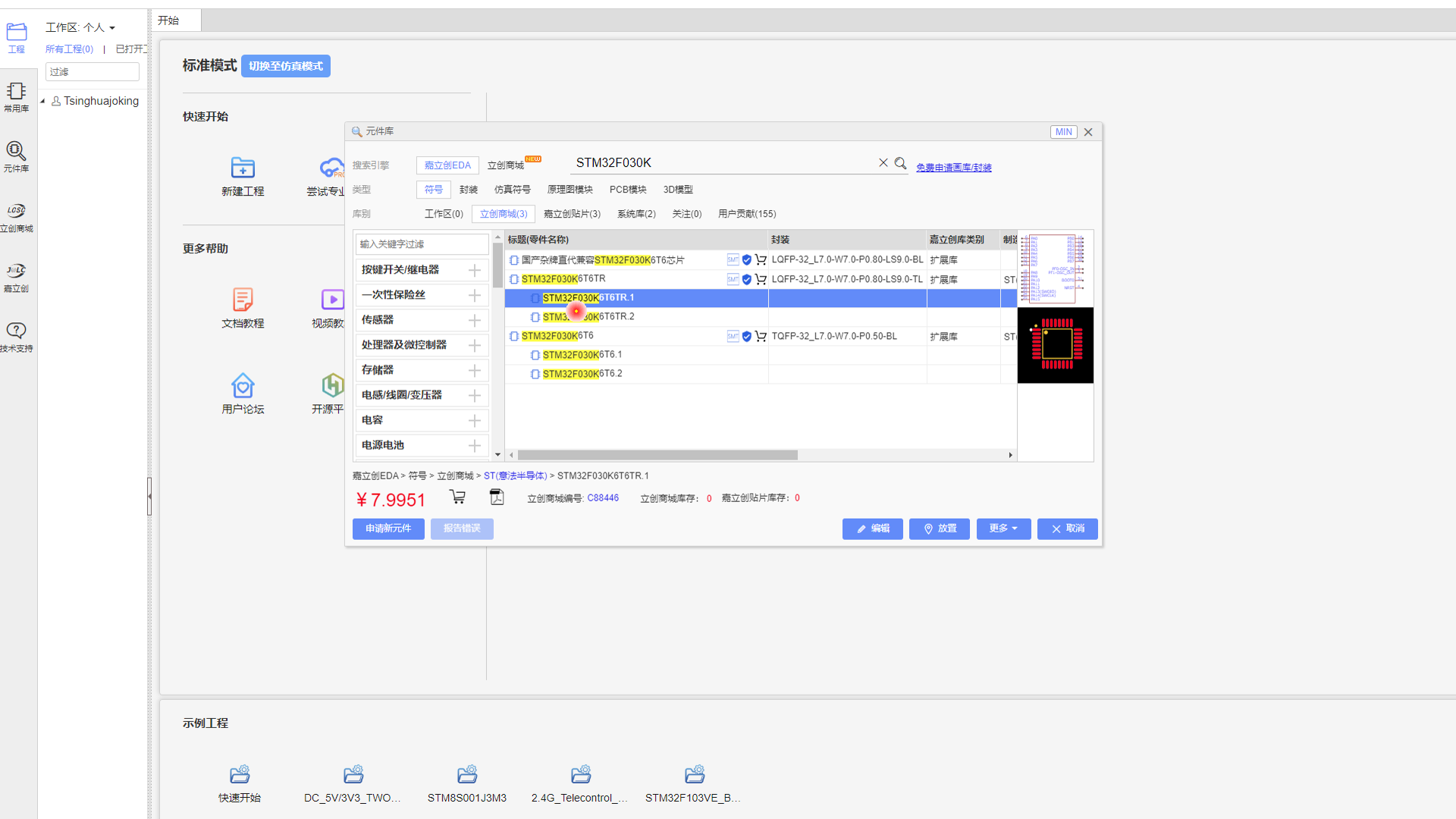The height and width of the screenshot is (819, 1456).
Task: Open the 常用库 common library icon
Action: click(x=16, y=98)
